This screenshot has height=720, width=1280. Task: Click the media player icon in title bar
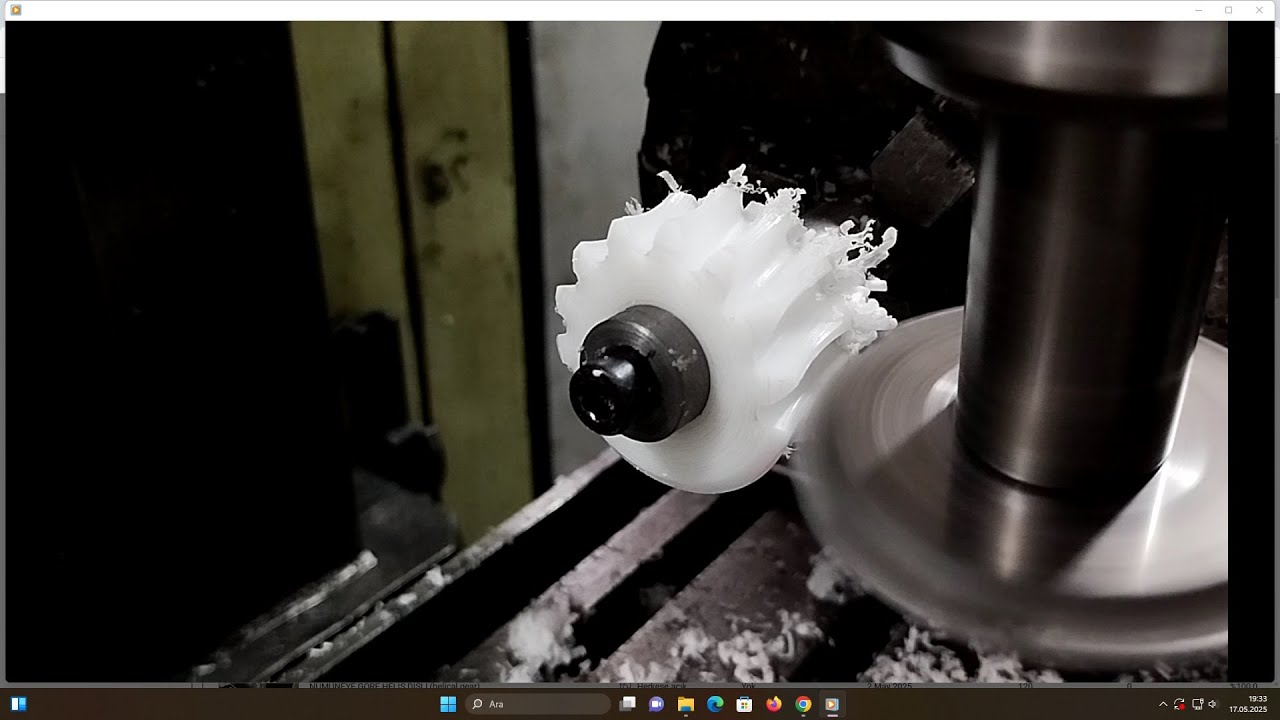click(16, 10)
